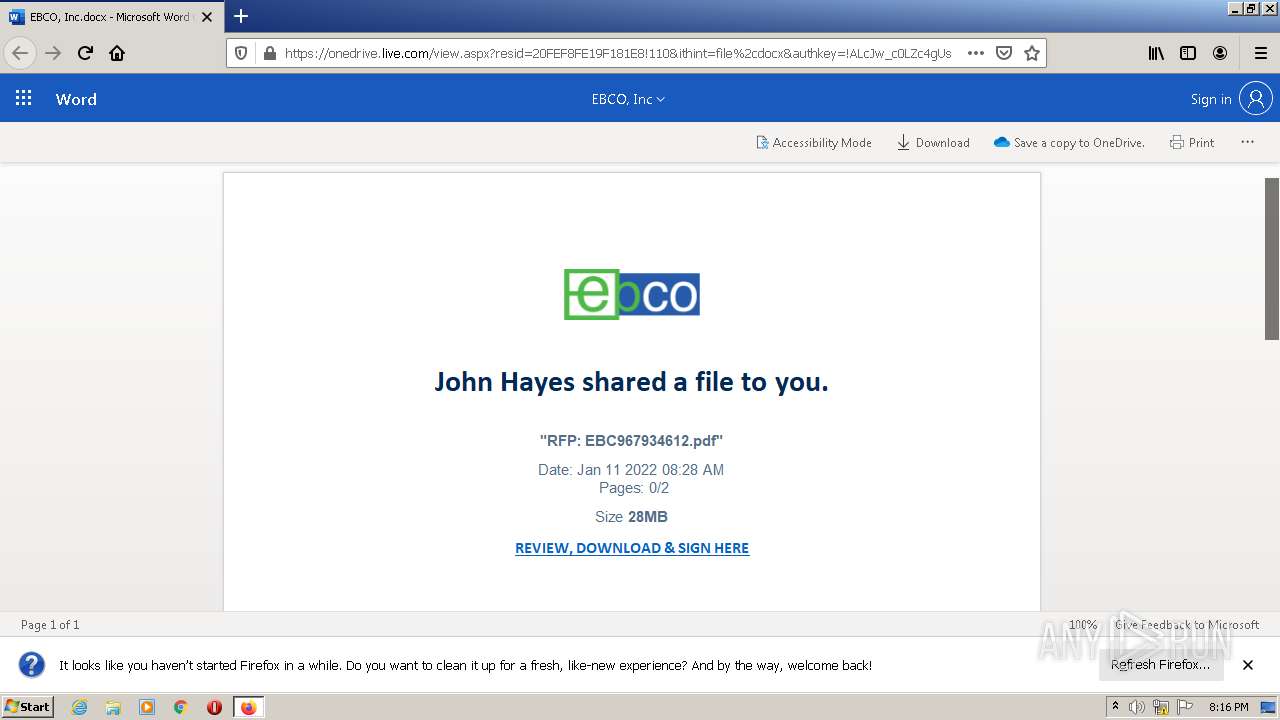Open the Office app launcher grid
The image size is (1280, 720).
coord(24,98)
